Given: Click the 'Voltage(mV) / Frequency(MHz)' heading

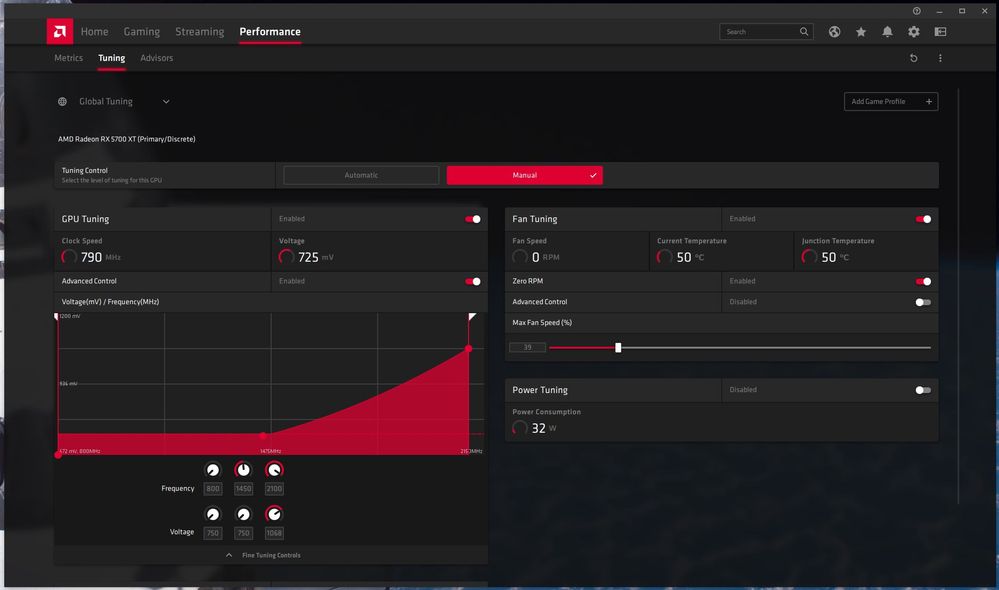Looking at the screenshot, I should tap(110, 302).
